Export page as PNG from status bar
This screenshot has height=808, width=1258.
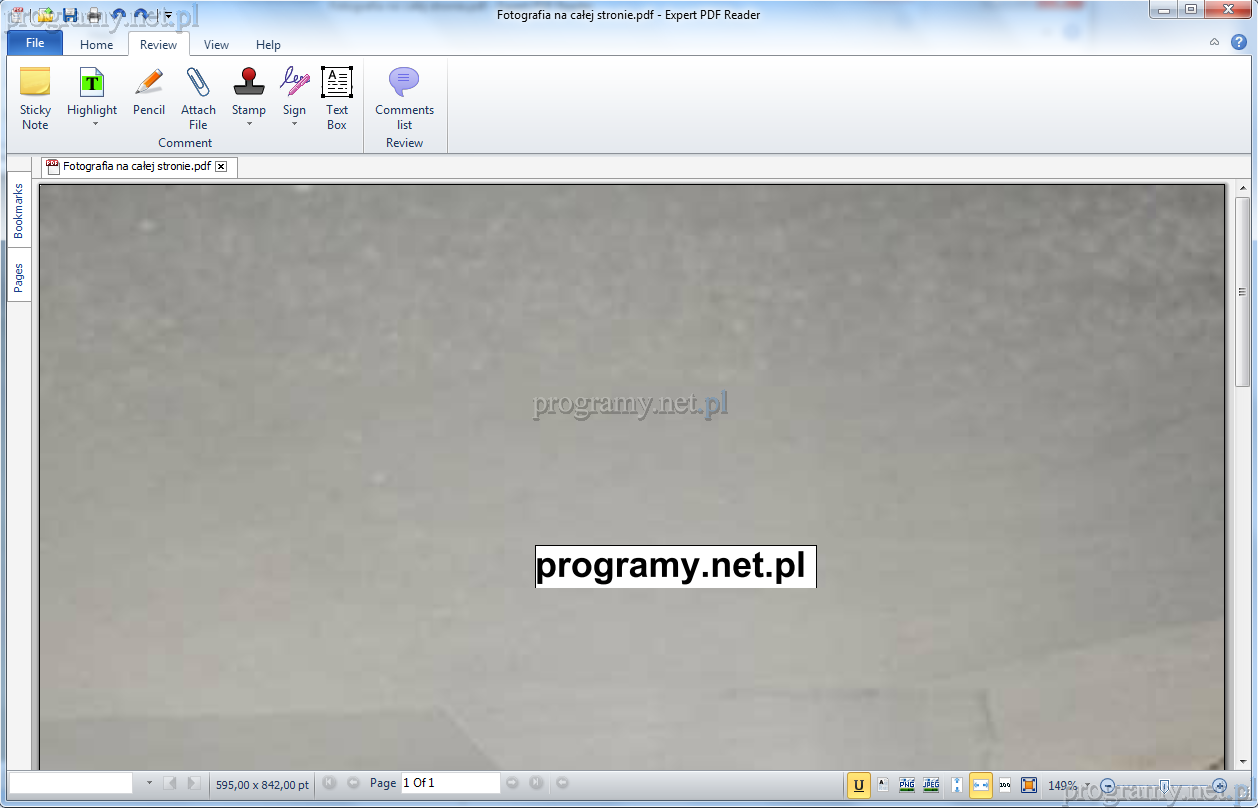click(x=907, y=785)
